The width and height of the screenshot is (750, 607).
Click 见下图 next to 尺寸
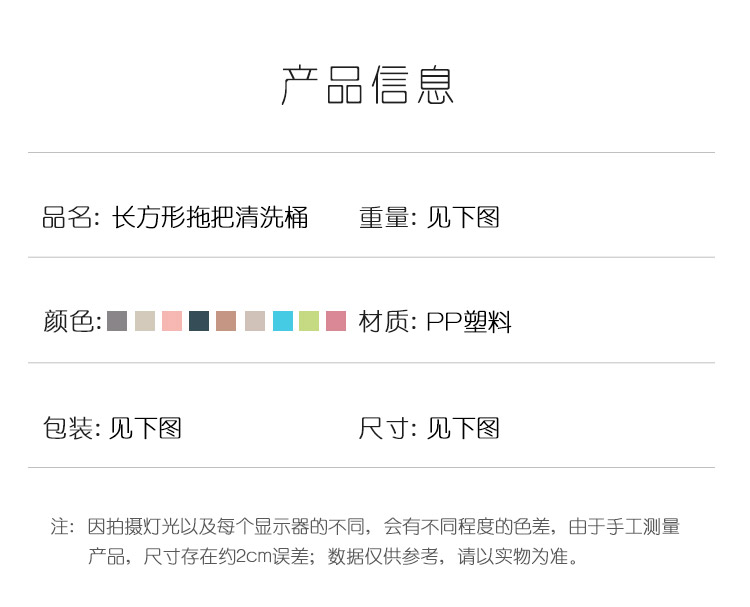click(x=463, y=428)
